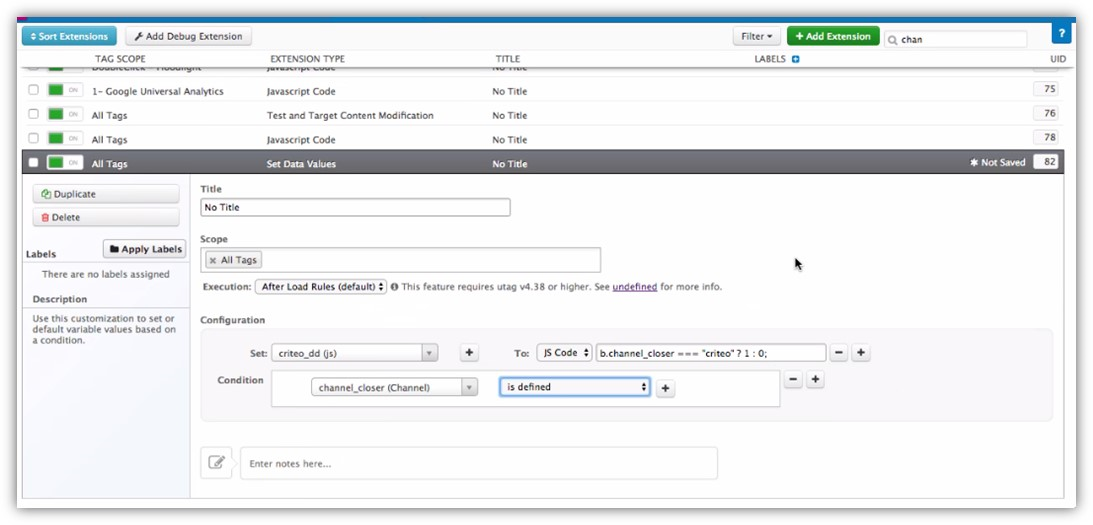Toggle ON switch for UID 78 row

[x=65, y=138]
